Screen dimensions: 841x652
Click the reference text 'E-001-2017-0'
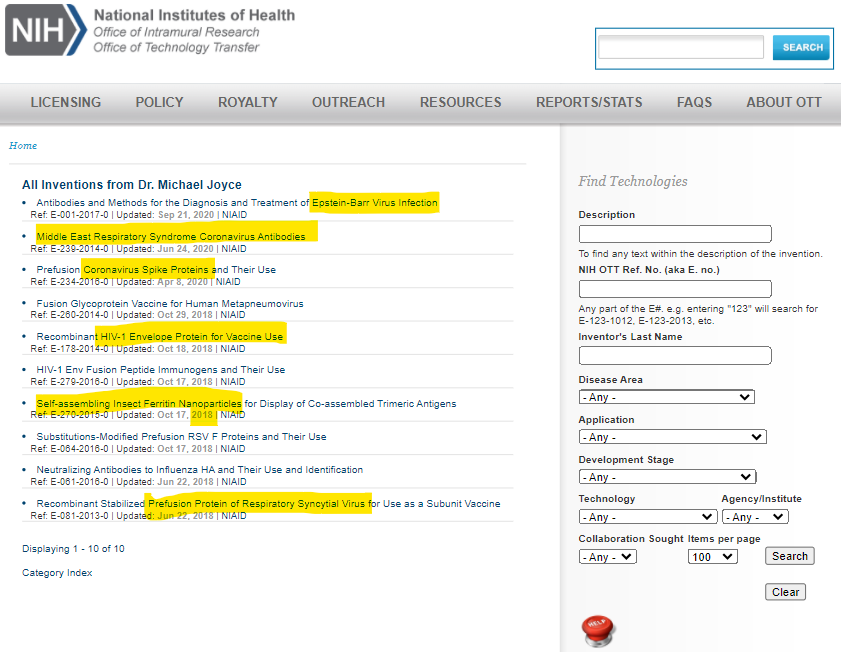(79, 215)
